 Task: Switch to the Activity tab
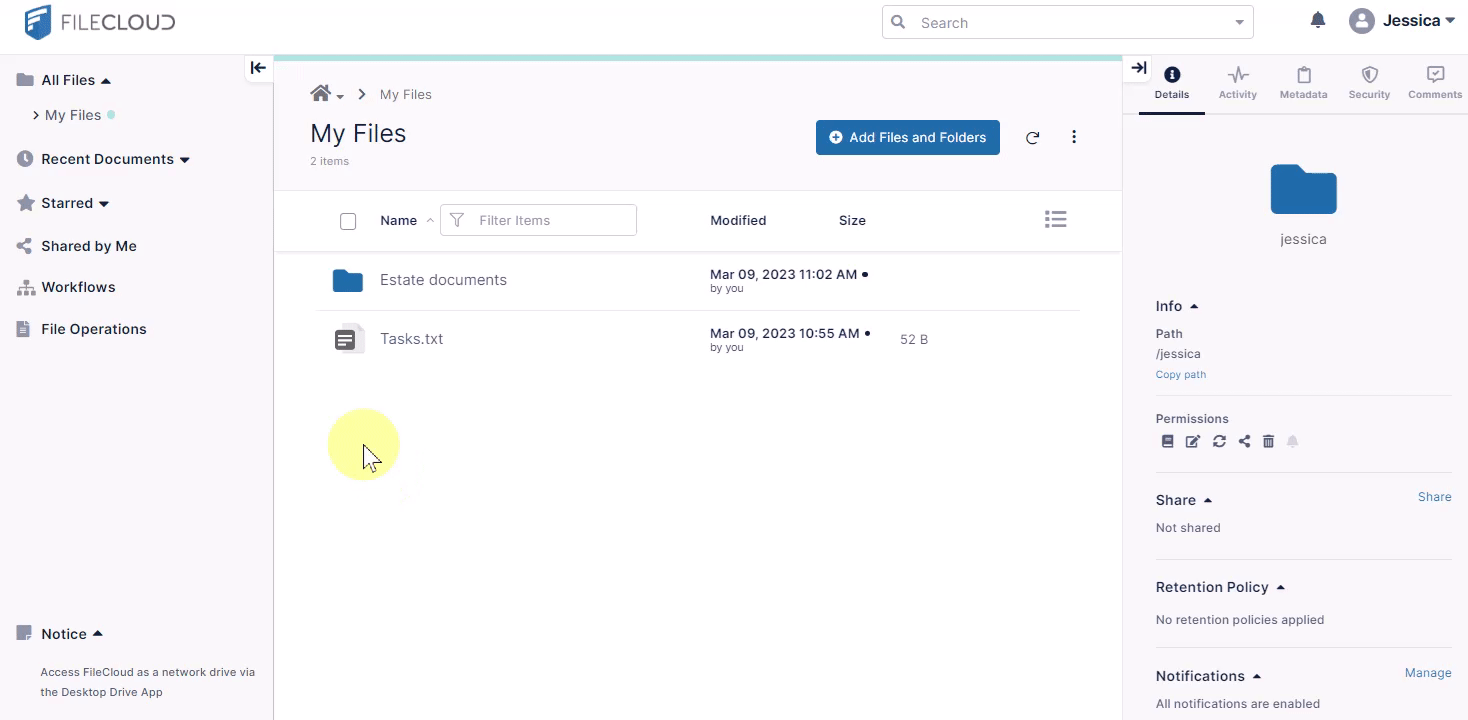point(1237,82)
